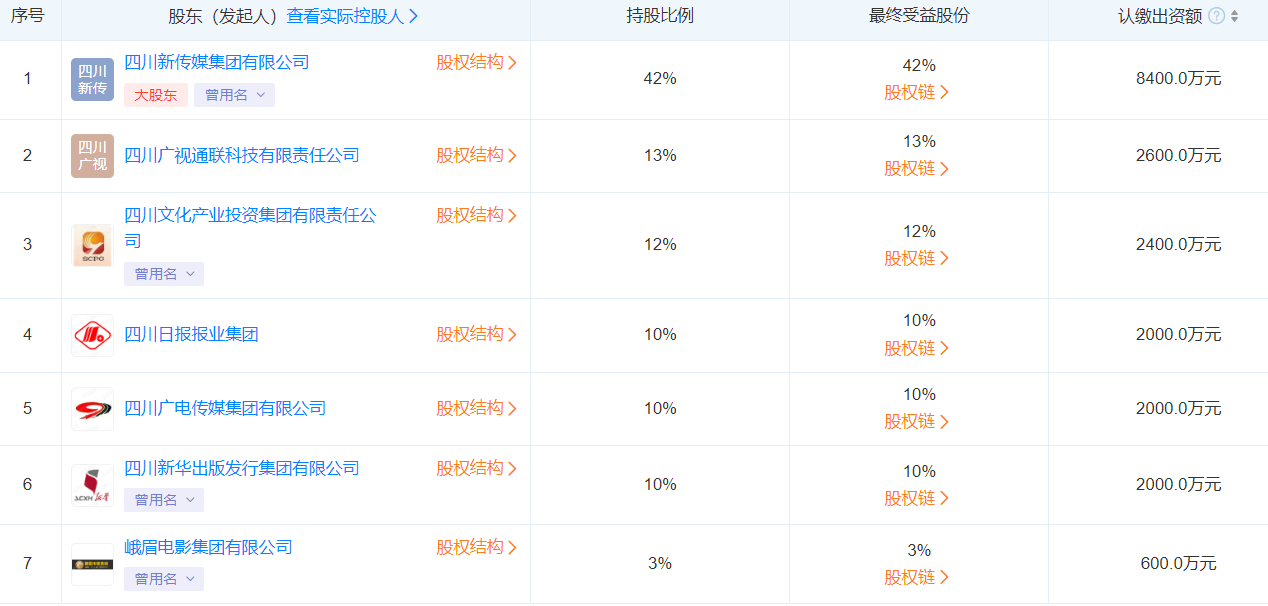The width and height of the screenshot is (1268, 606).
Task: View 股权结构 for 四川广电传媒集团有限公司
Action: tap(476, 408)
